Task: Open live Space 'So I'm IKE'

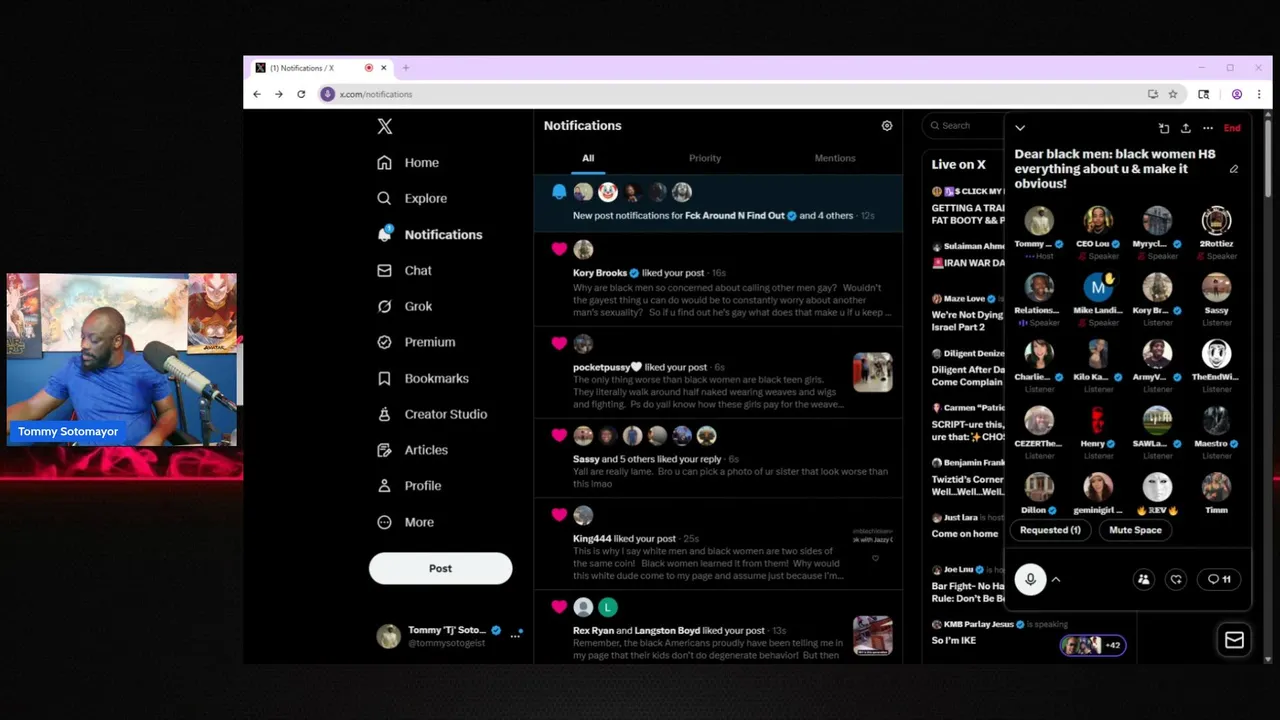Action: (x=952, y=640)
